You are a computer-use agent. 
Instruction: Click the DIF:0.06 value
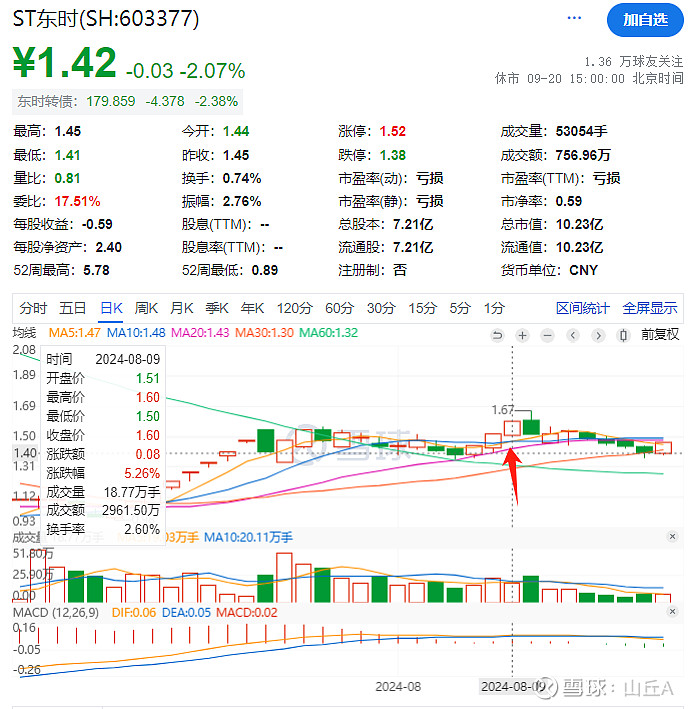coord(133,613)
